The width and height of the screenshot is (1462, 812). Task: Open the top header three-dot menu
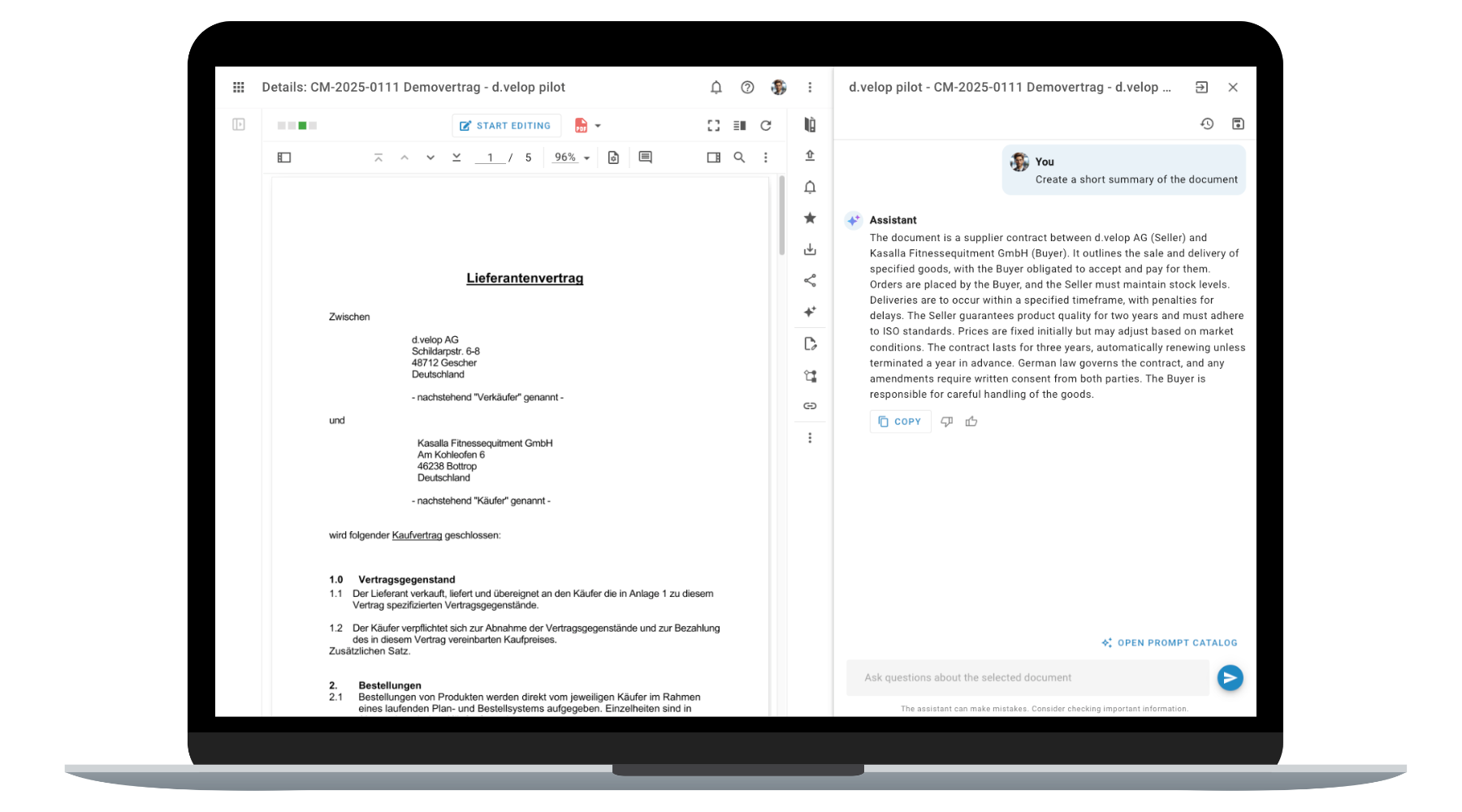810,88
